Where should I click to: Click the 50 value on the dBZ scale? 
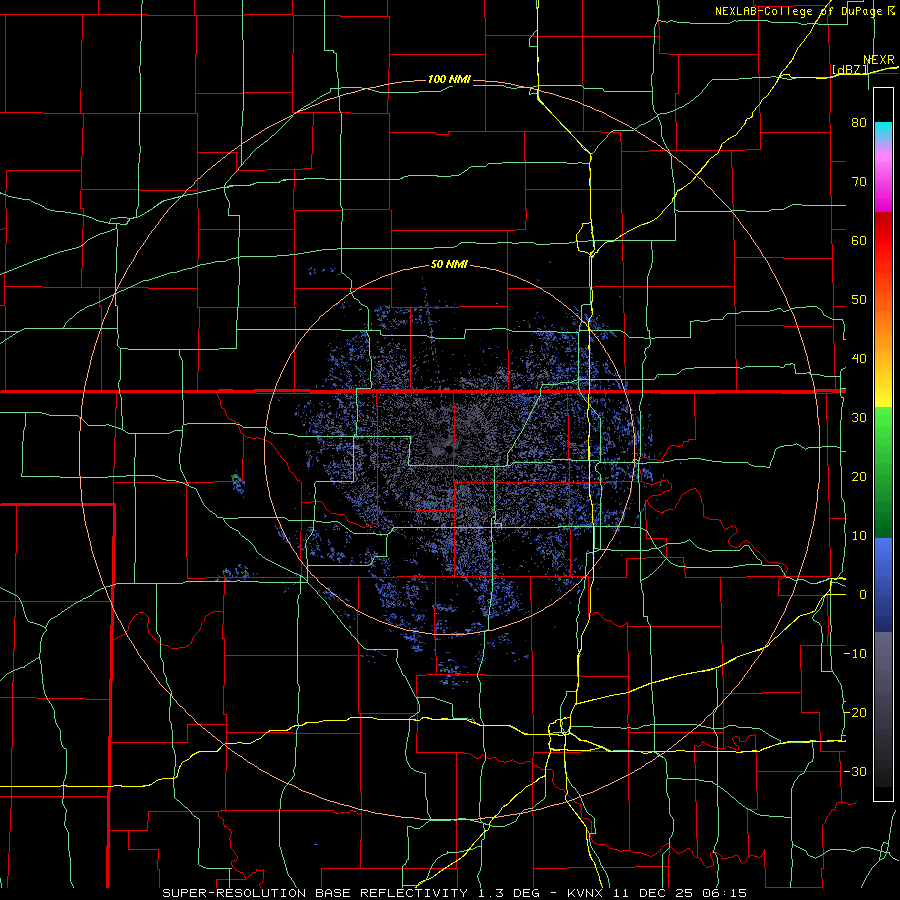859,300
